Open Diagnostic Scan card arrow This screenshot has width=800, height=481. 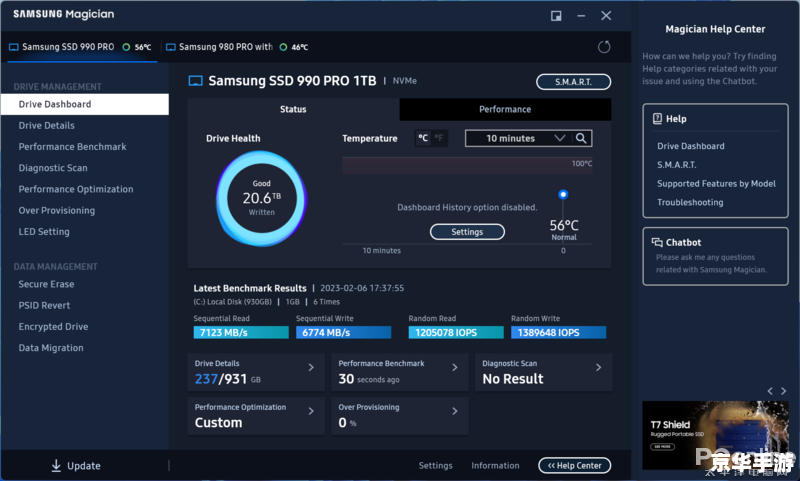click(x=598, y=367)
